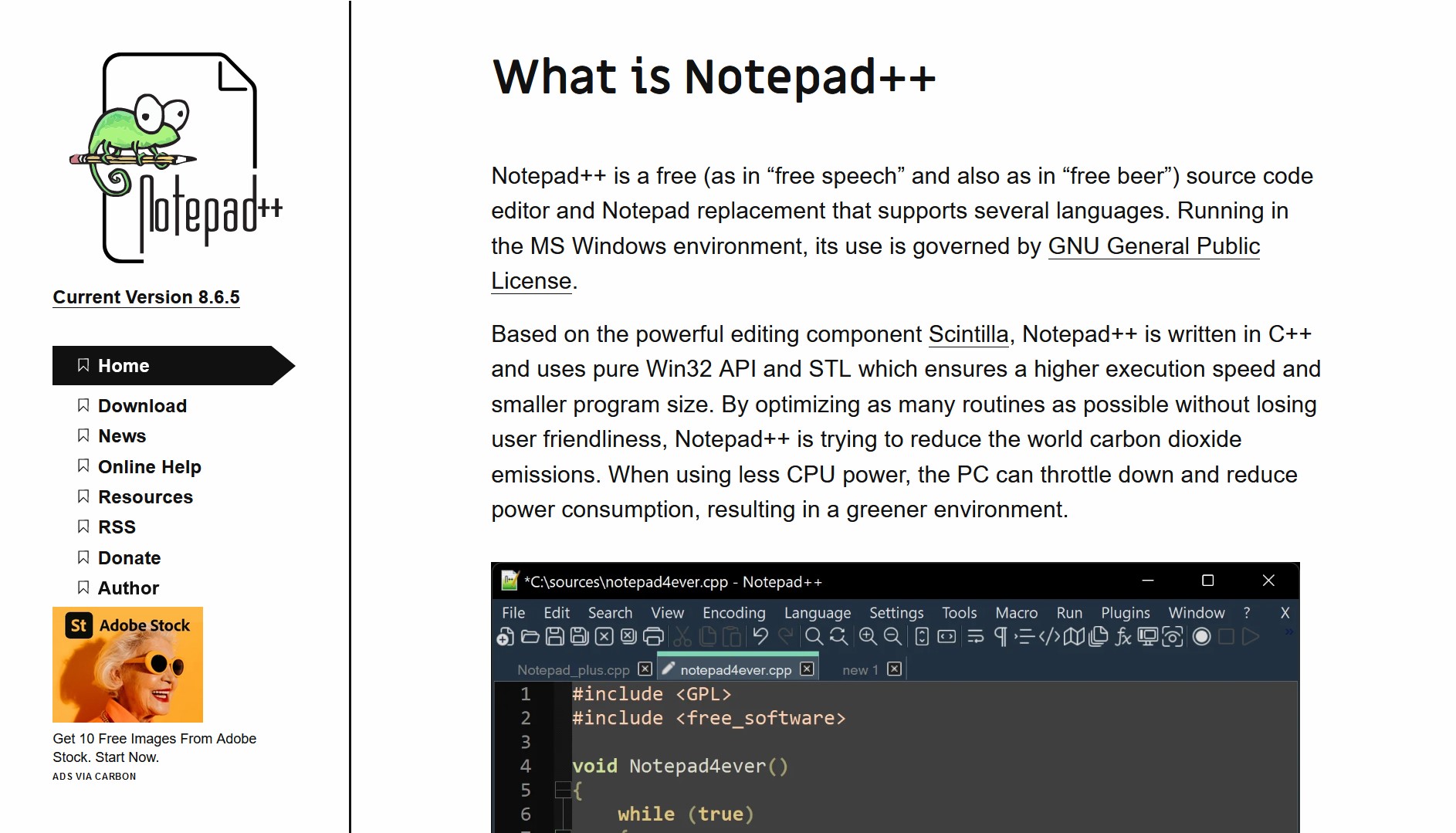Click the Open file folder icon
The height and width of the screenshot is (833, 1456).
pyautogui.click(x=530, y=637)
